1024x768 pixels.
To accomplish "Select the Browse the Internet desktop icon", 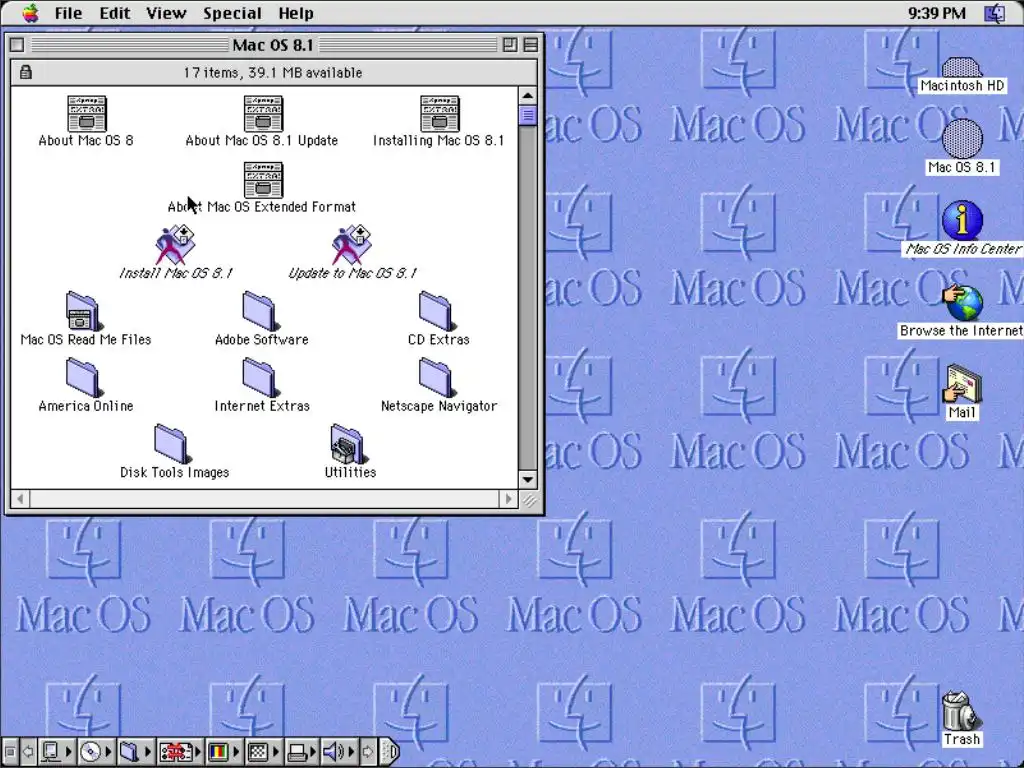I will coord(963,303).
